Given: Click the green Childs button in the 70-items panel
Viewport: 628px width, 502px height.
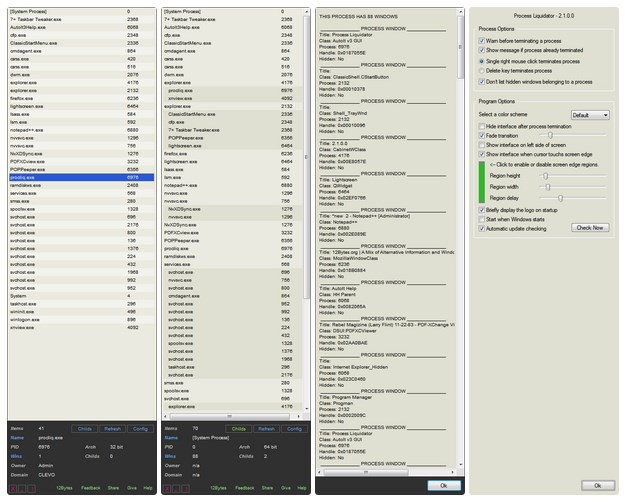Looking at the screenshot, I should coord(239,429).
